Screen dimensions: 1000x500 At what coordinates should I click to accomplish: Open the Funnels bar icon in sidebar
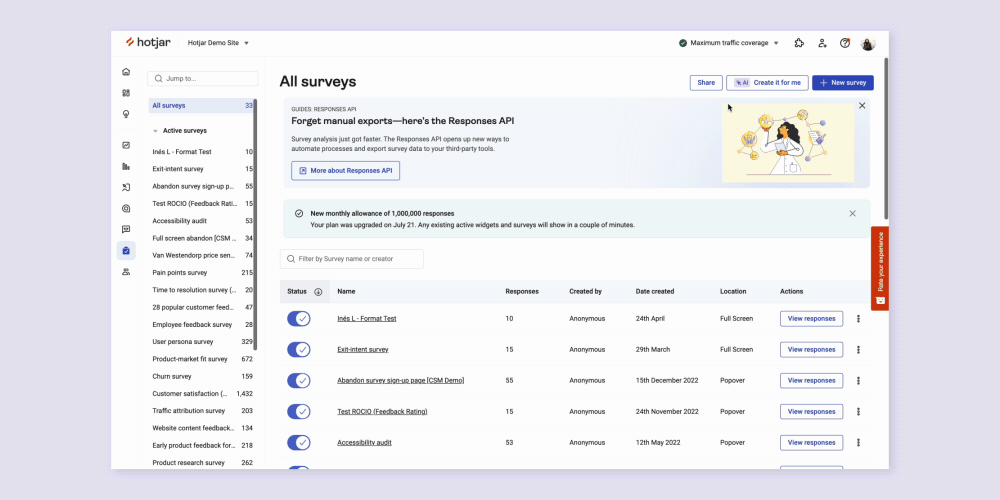pyautogui.click(x=126, y=166)
